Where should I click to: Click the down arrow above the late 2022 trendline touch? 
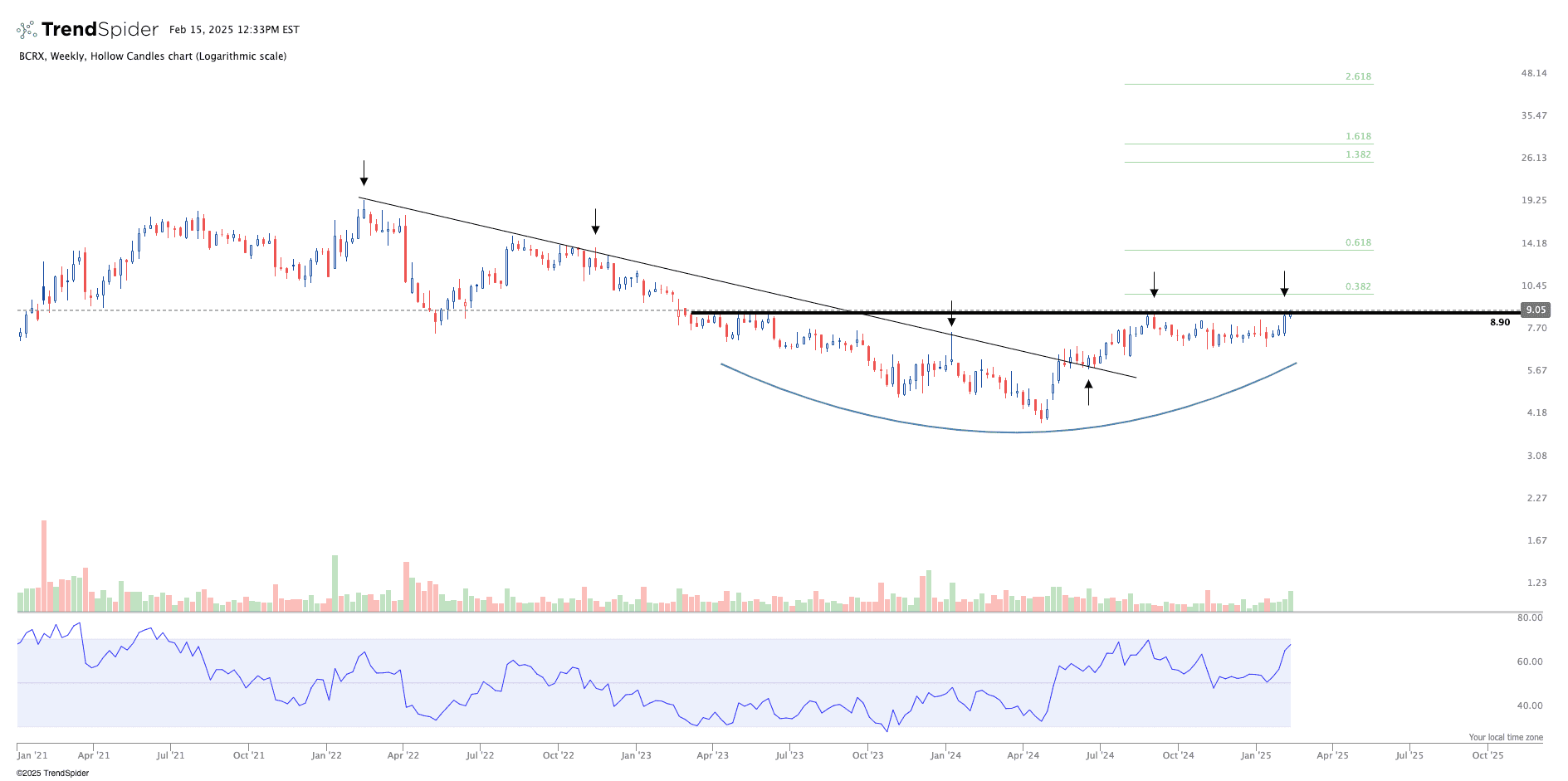595,222
